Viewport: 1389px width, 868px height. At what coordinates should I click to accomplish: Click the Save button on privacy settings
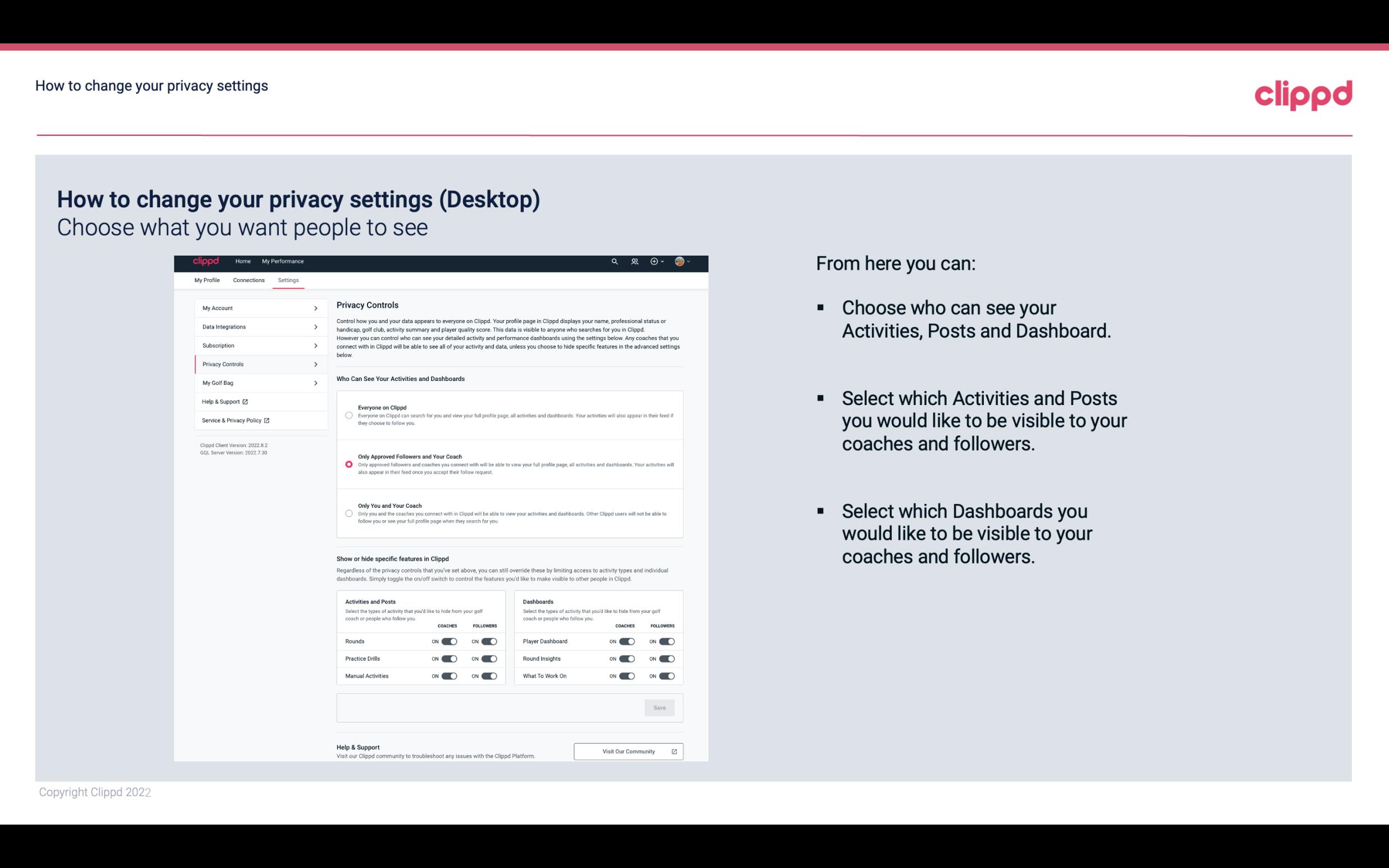(660, 708)
